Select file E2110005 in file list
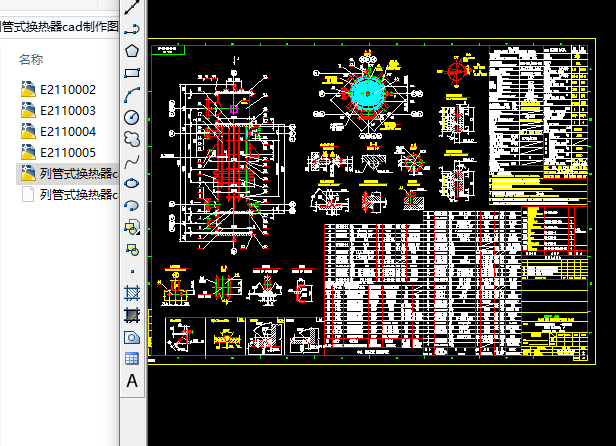616x446 pixels. (67, 152)
